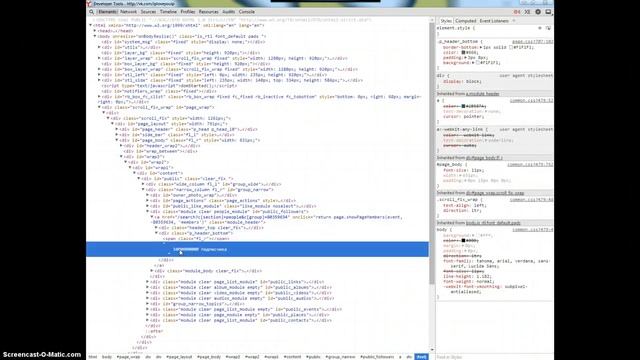640x360 pixels.
Task: Collapse the page_body div node
Action: click(117, 140)
